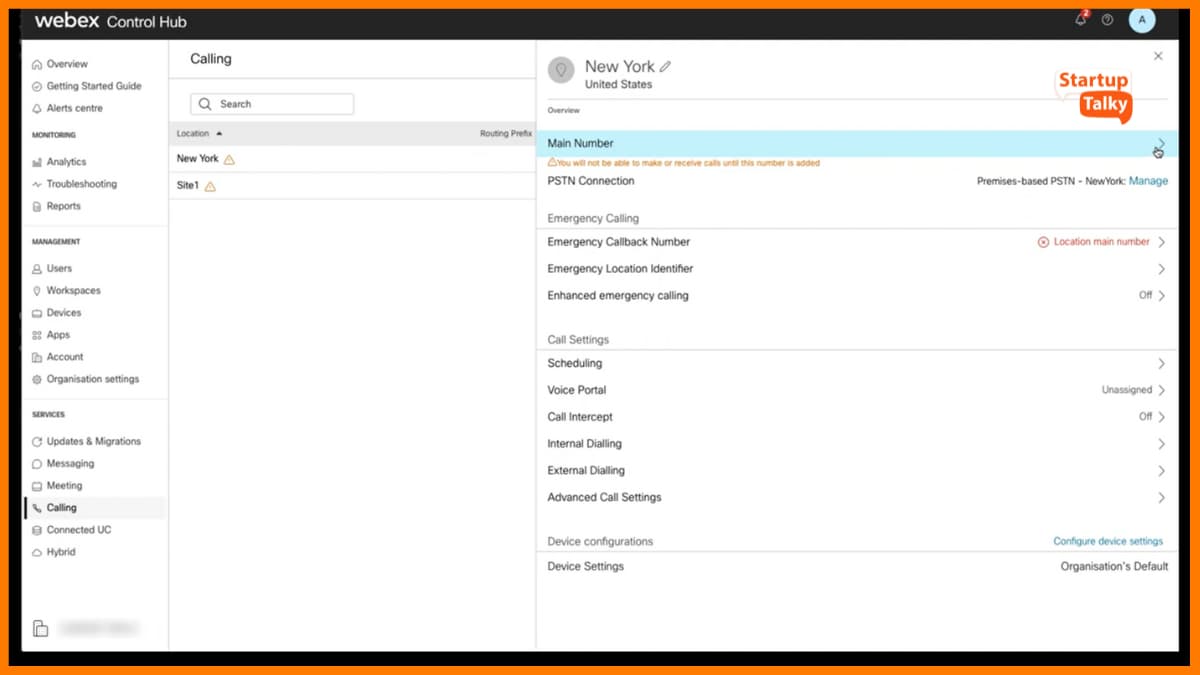
Task: Click the warning triangle next to Site1
Action: pos(209,185)
